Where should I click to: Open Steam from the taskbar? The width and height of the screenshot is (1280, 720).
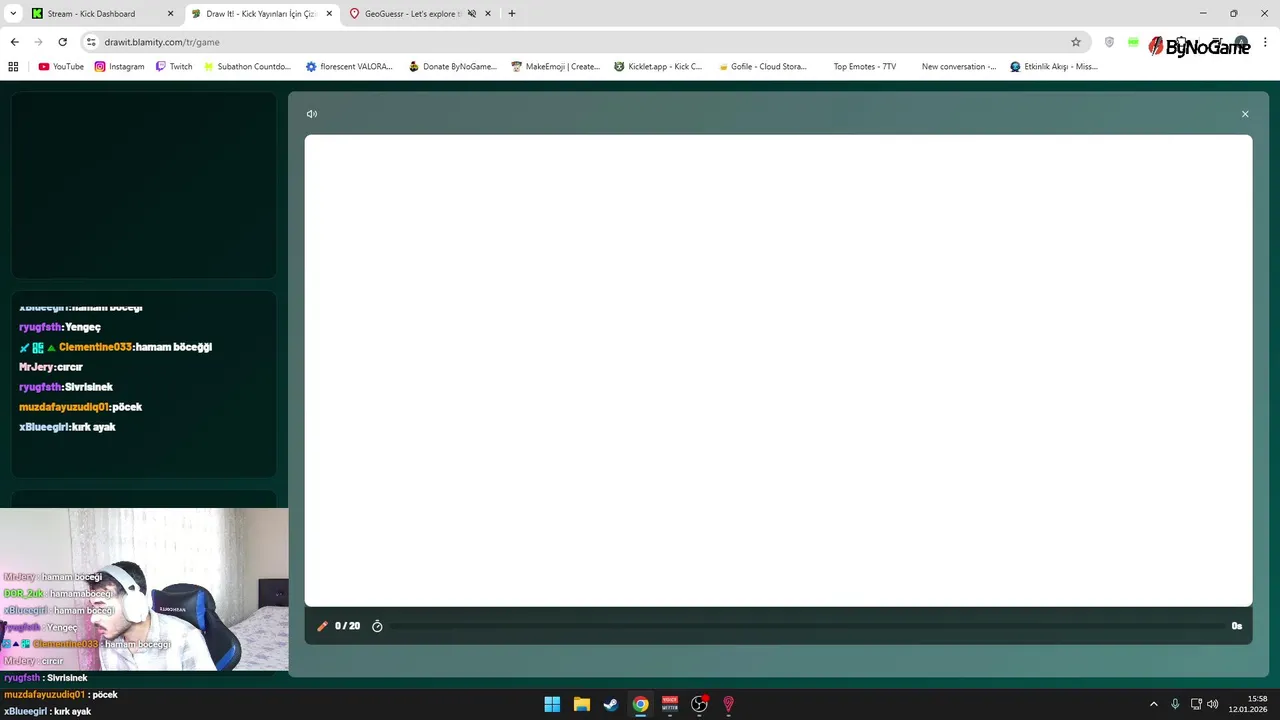[610, 704]
